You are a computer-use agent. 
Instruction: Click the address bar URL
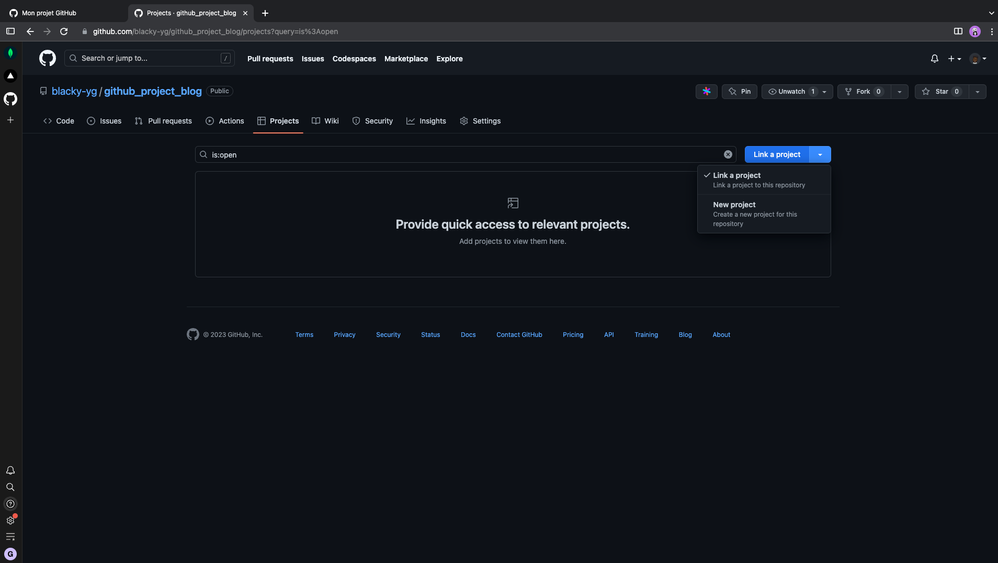[215, 31]
